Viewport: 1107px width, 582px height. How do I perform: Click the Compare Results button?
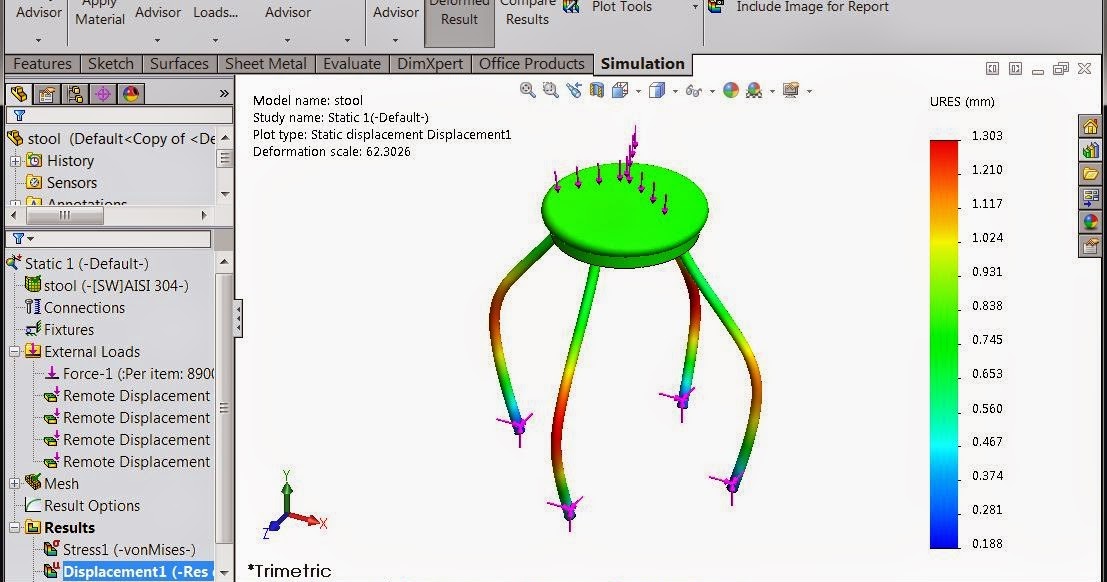527,15
